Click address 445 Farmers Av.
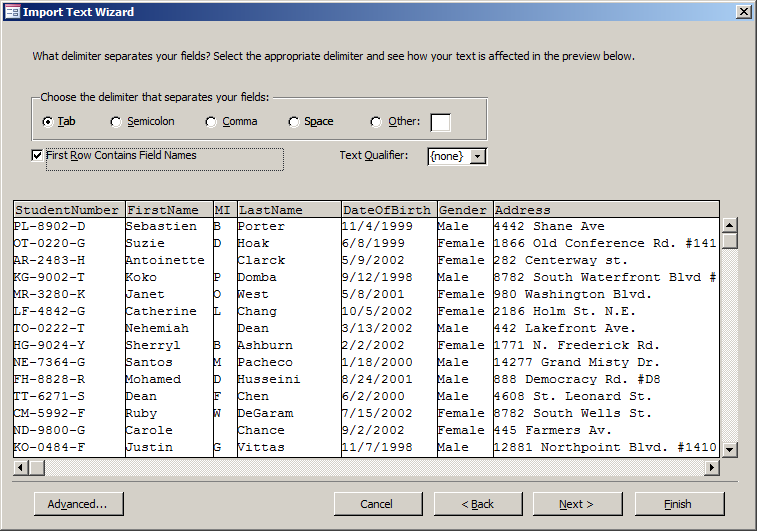Screen dimensions: 757x531 (x=553, y=430)
